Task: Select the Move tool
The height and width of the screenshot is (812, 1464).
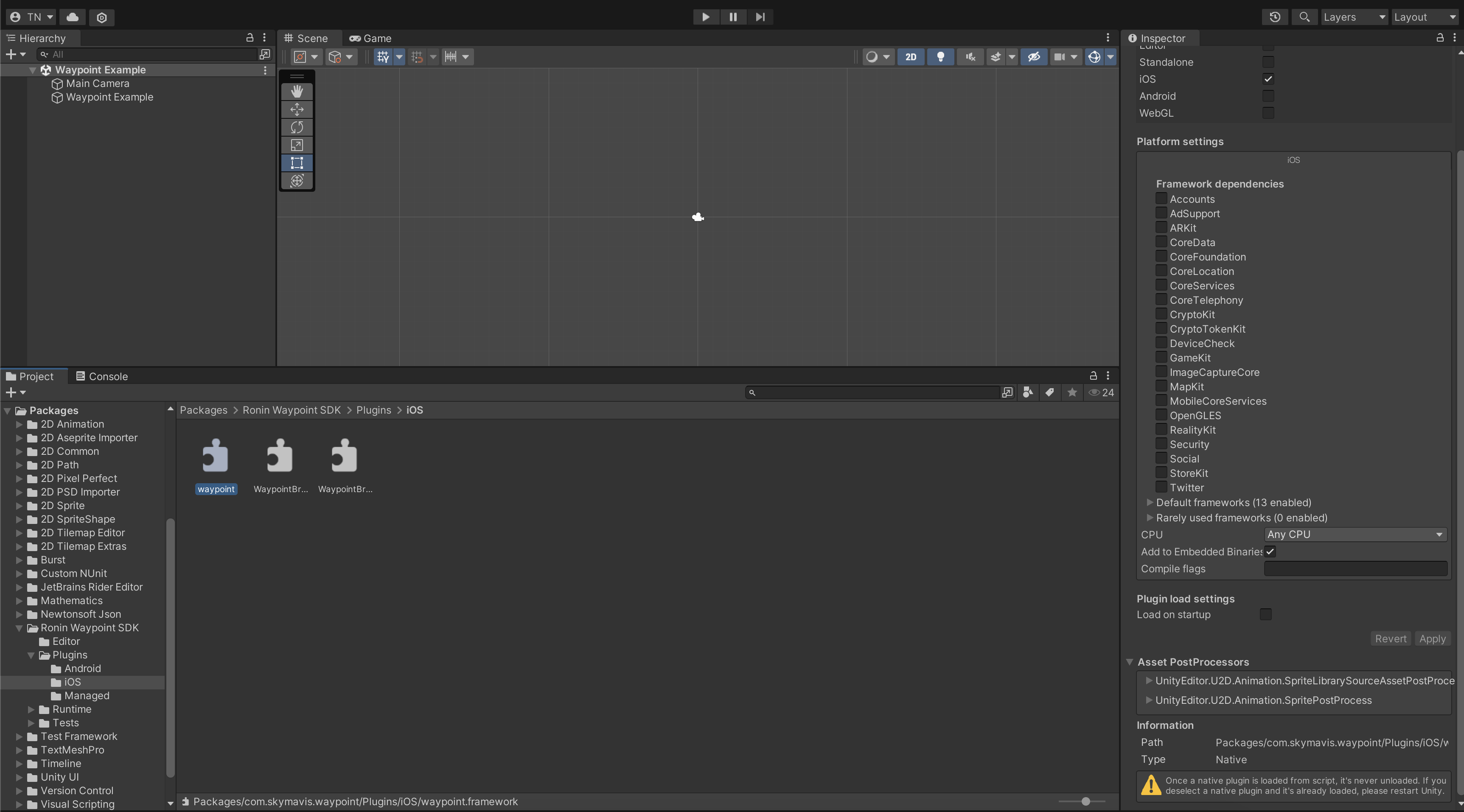Action: click(297, 109)
